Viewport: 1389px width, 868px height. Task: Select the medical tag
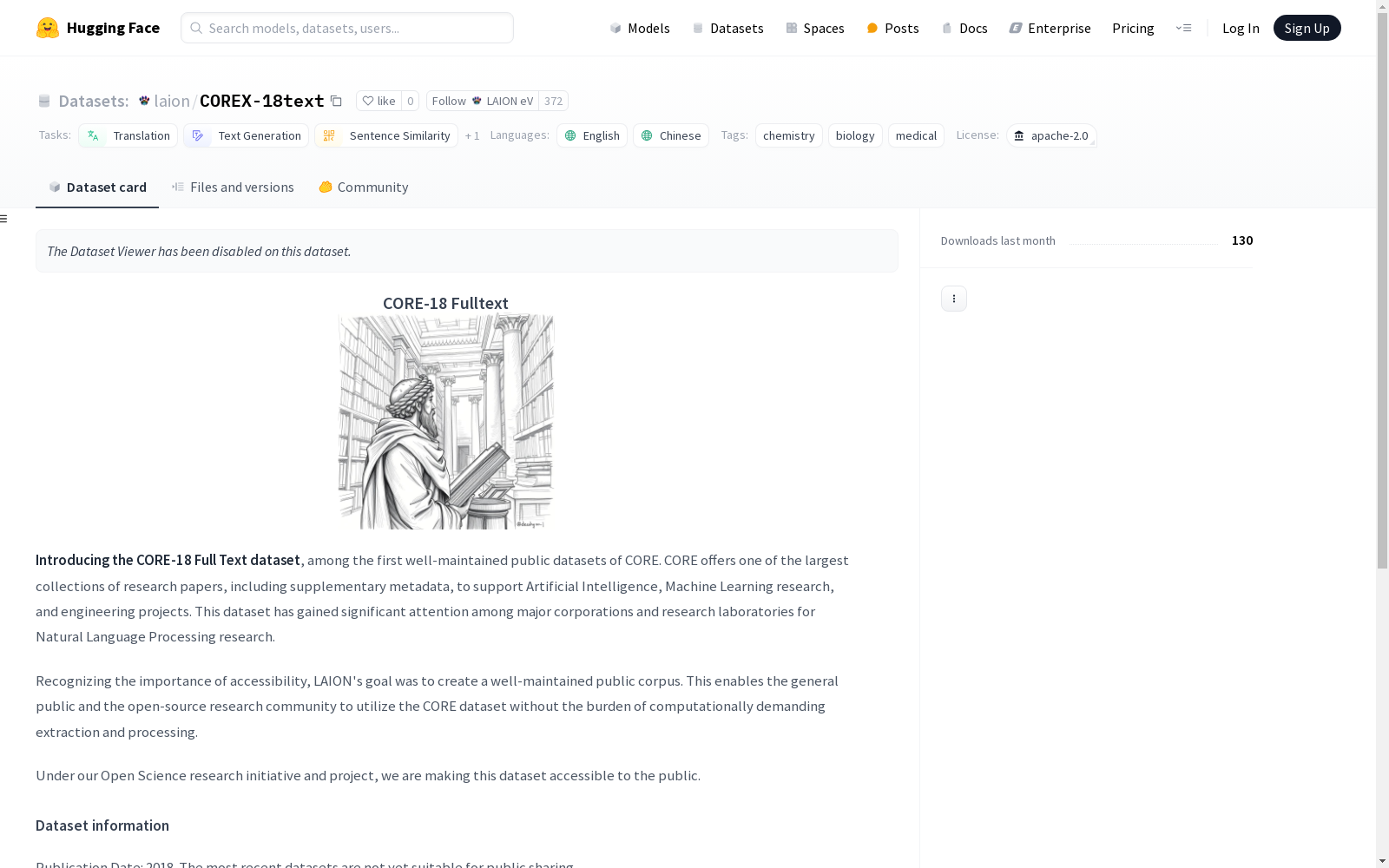pos(916,135)
